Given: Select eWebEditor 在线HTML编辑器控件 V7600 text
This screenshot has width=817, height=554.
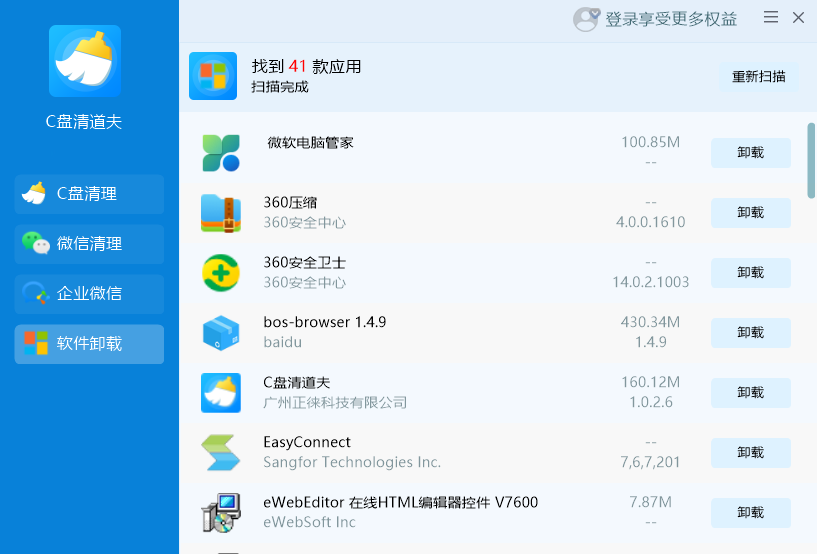Looking at the screenshot, I should pos(401,502).
